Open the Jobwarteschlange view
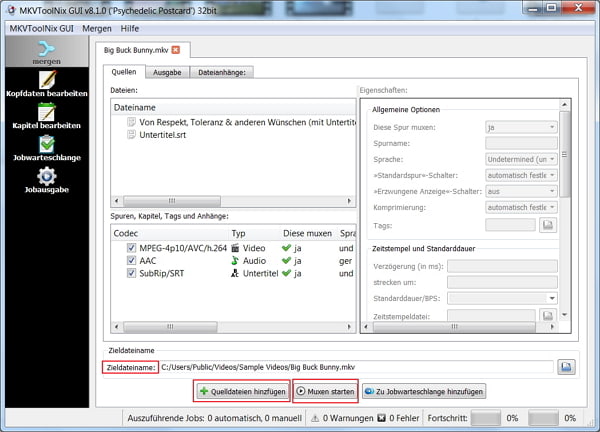The image size is (600, 432). click(x=47, y=148)
